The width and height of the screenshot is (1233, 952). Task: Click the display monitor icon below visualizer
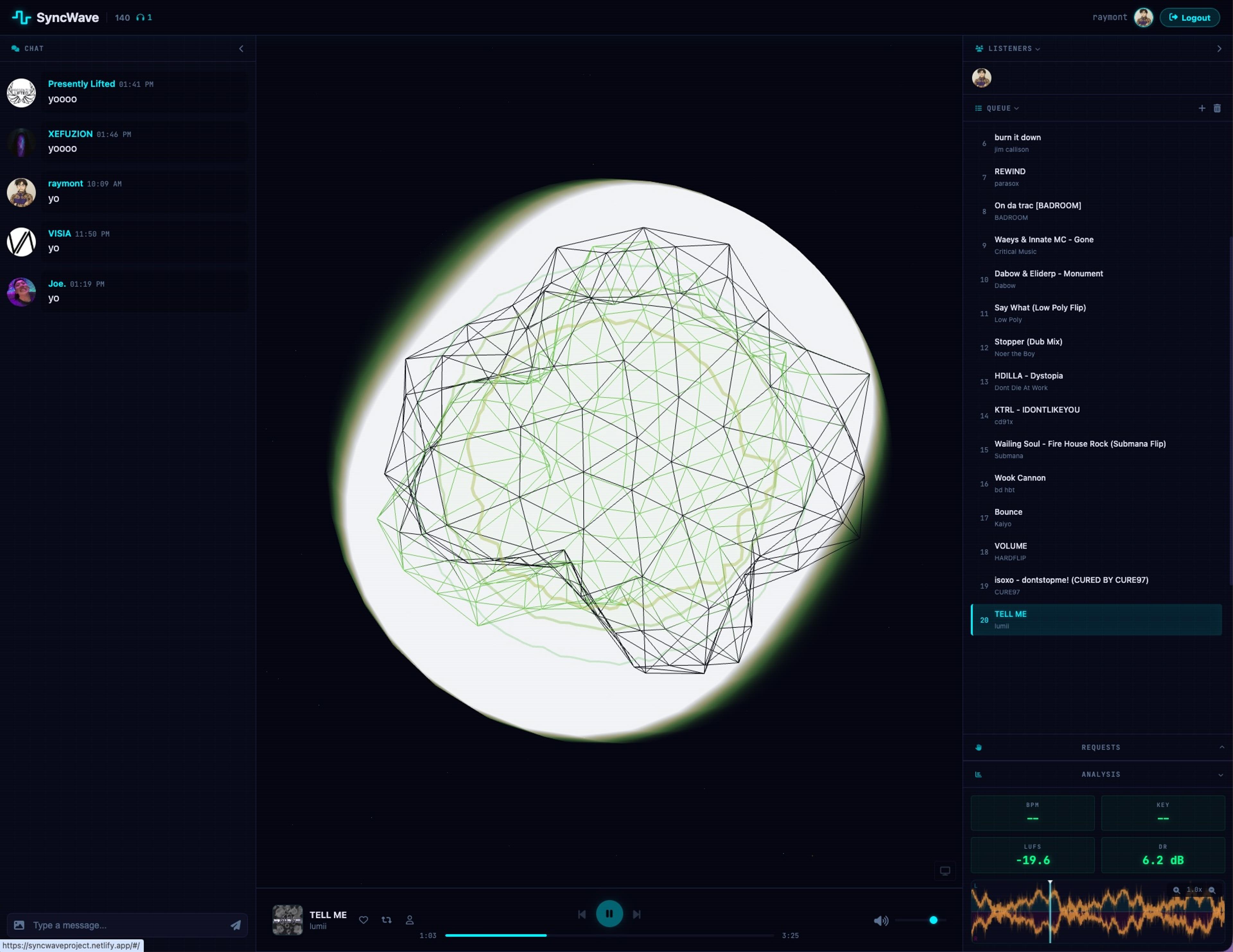pos(945,871)
